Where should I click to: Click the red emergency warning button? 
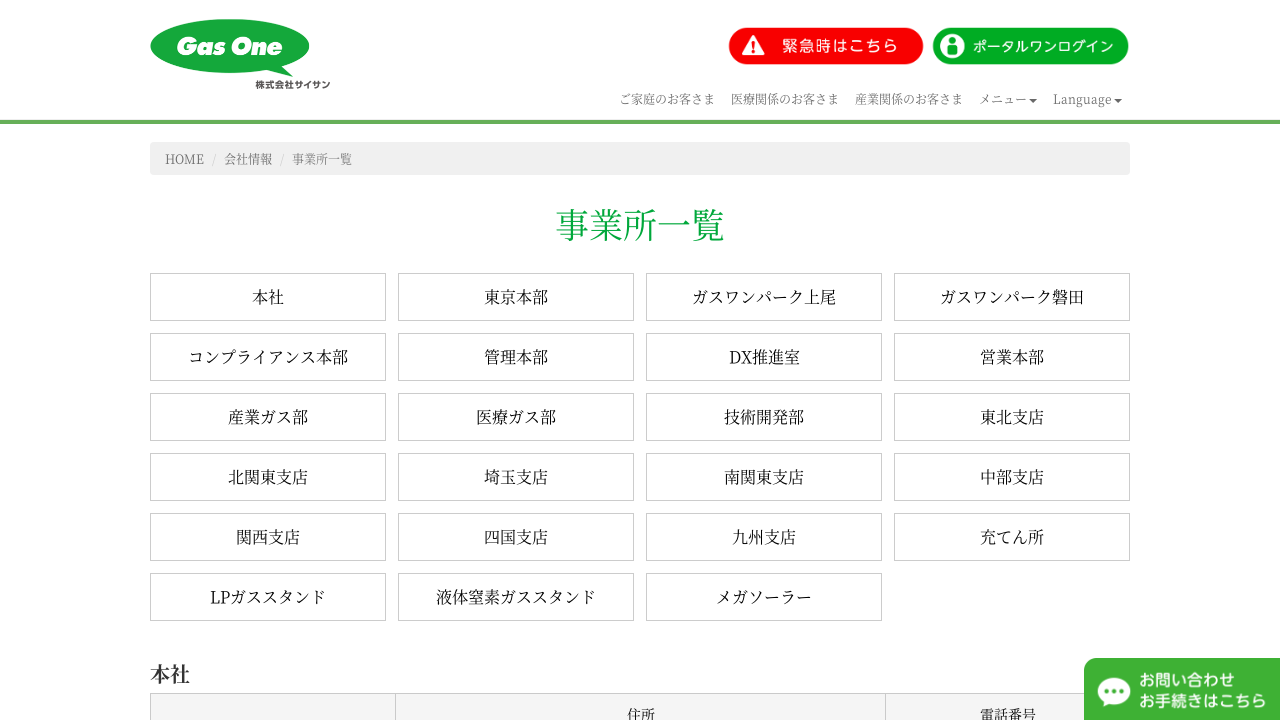click(825, 46)
